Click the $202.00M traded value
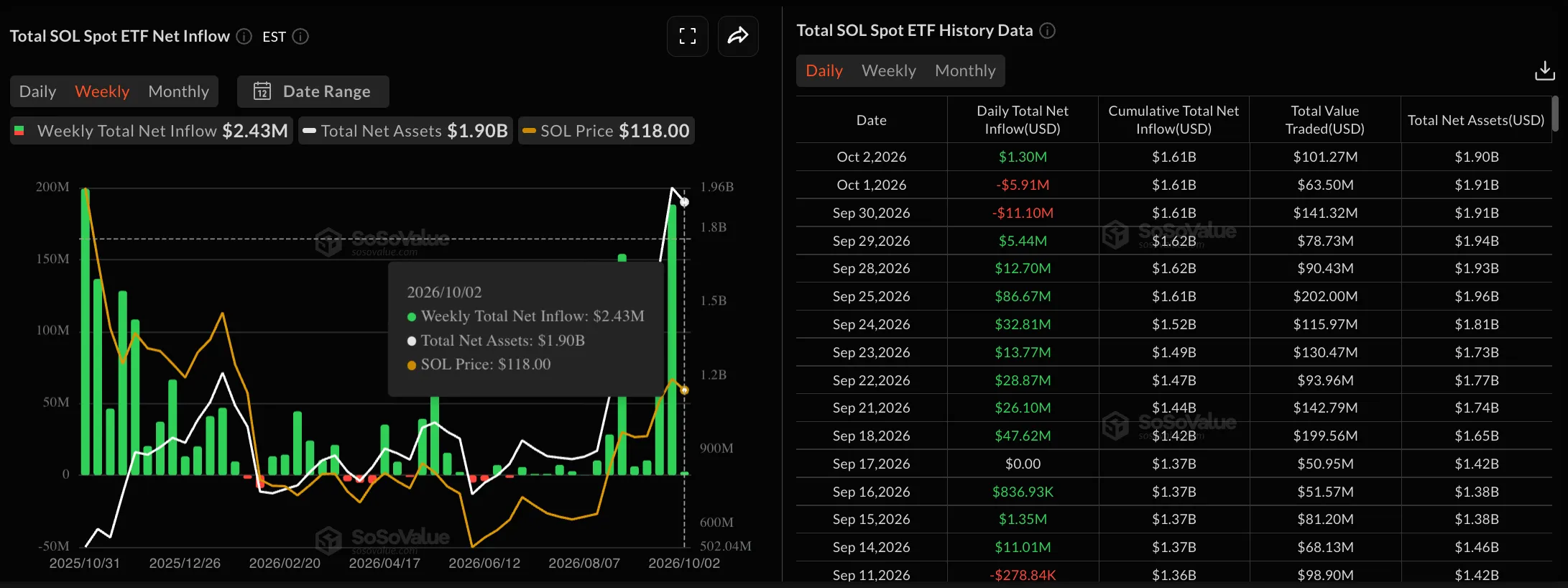The width and height of the screenshot is (1568, 588). (1325, 296)
